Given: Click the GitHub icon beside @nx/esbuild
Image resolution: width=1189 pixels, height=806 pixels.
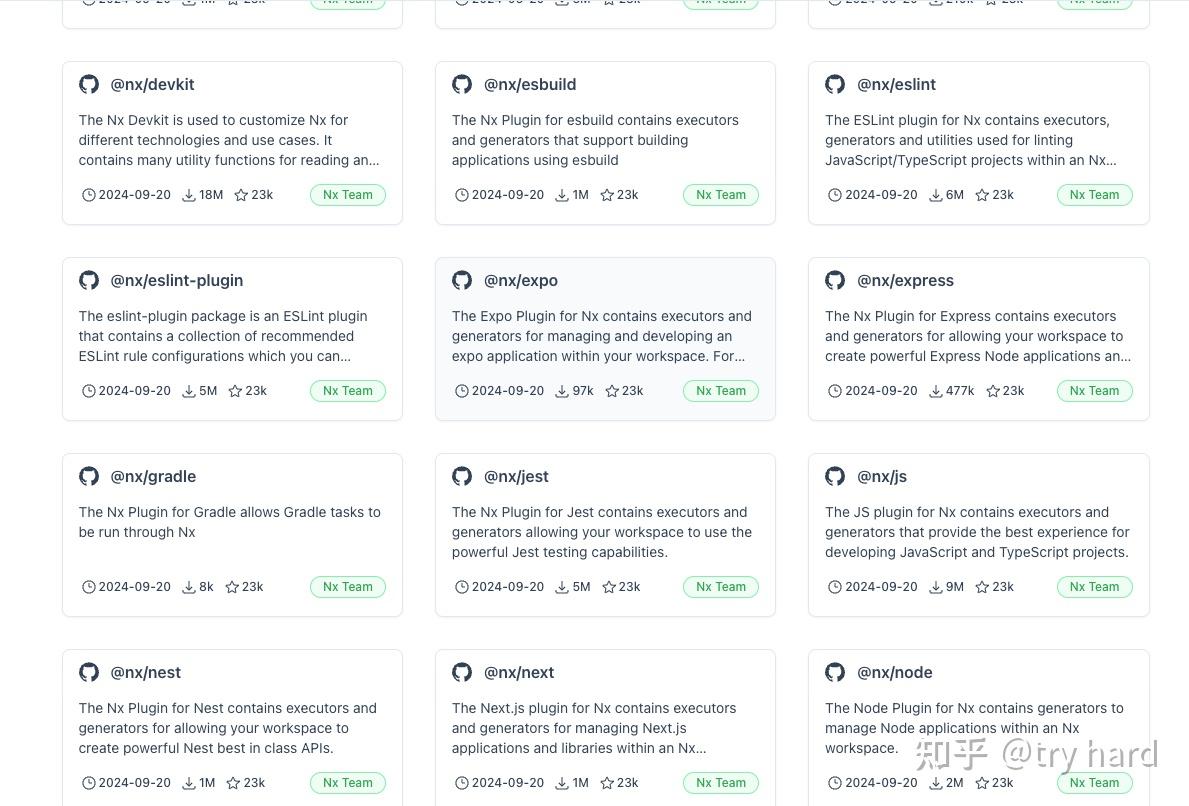Looking at the screenshot, I should (x=462, y=84).
